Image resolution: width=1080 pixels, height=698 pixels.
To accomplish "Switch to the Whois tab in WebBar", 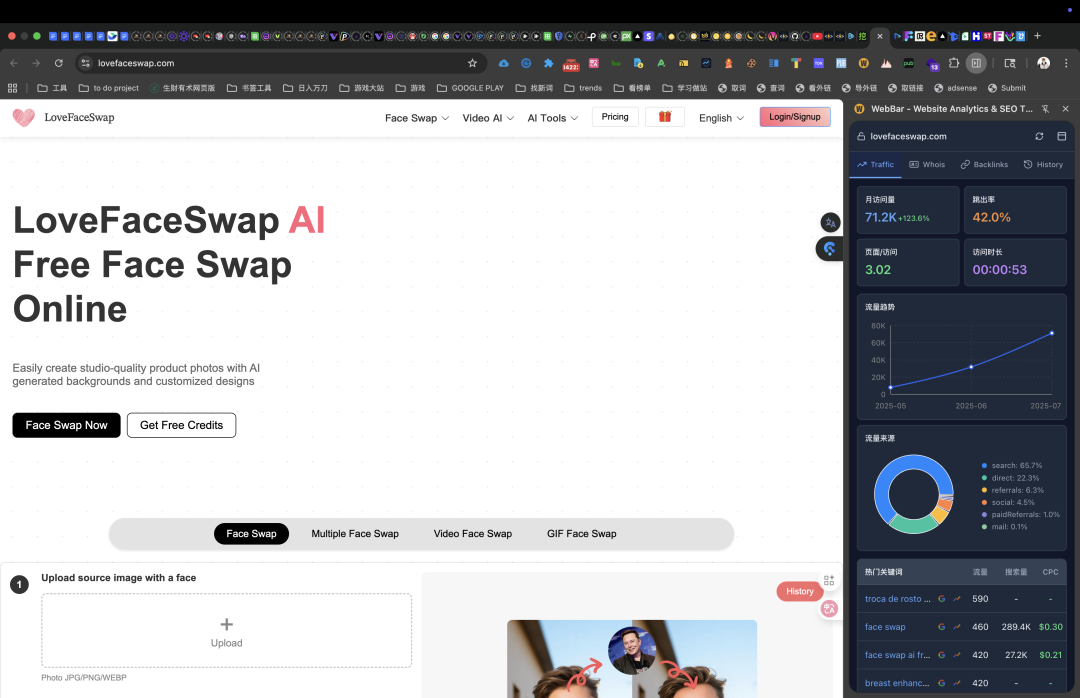I will [x=927, y=165].
